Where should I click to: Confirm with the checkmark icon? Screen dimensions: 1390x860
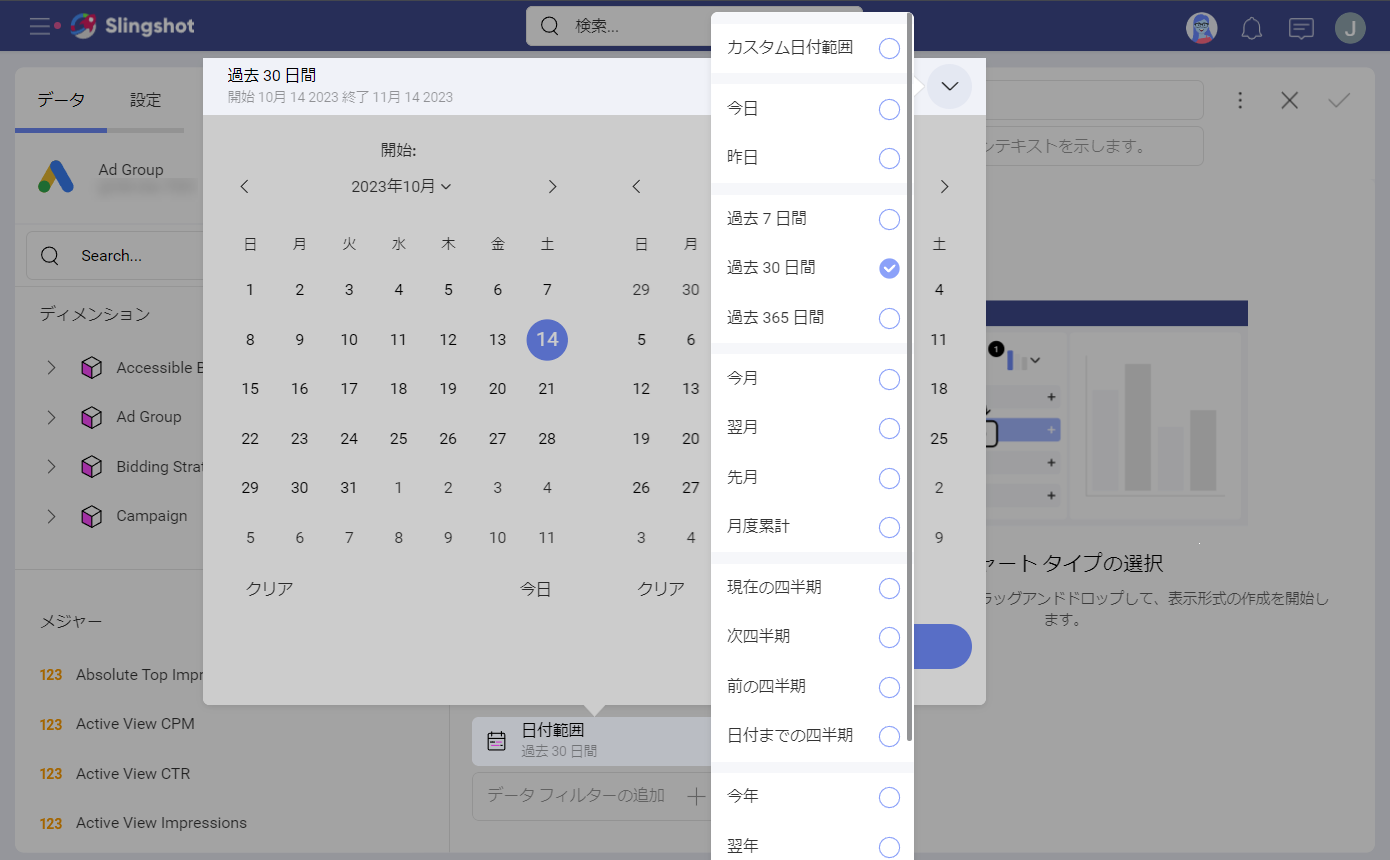point(1339,100)
